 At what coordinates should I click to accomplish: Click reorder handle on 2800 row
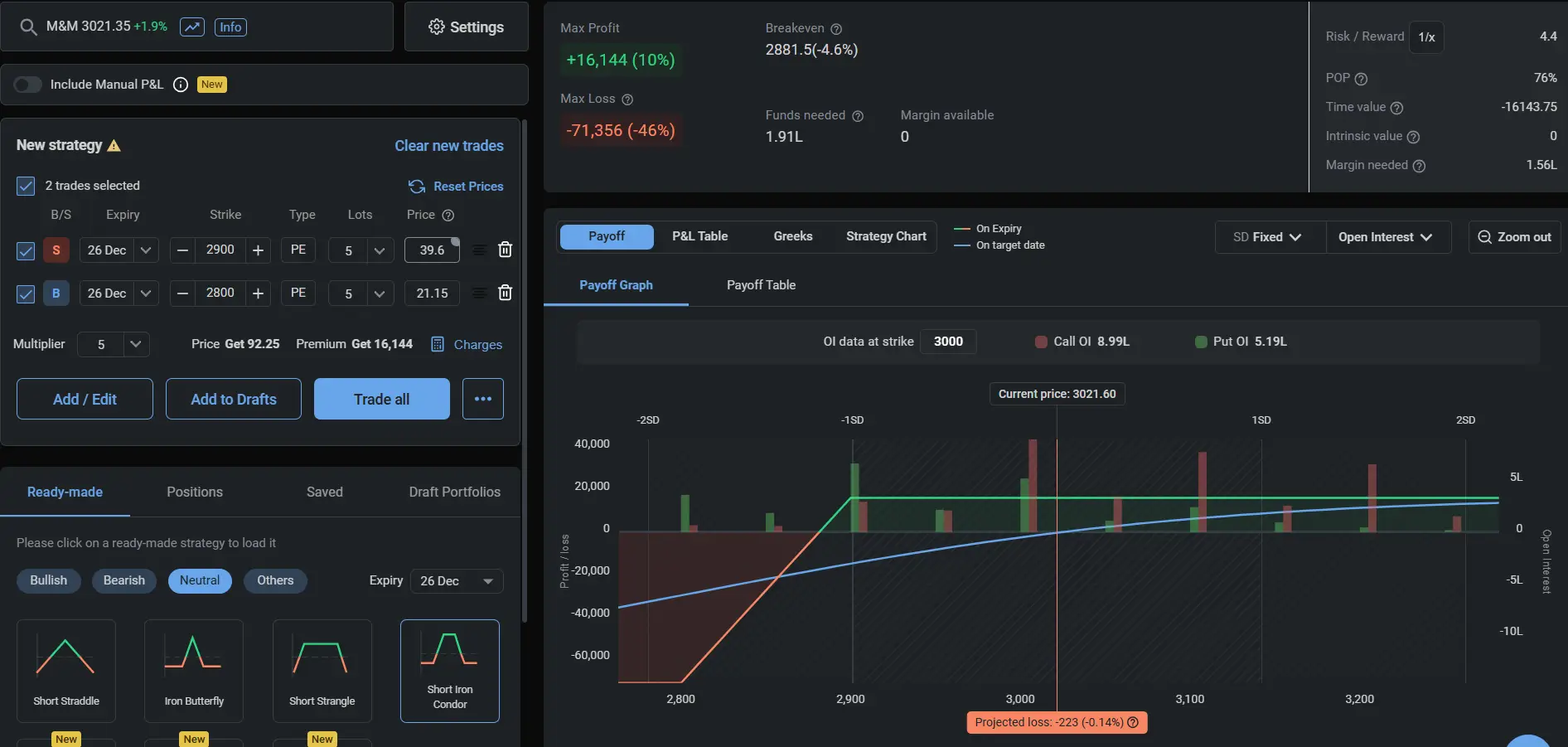479,293
